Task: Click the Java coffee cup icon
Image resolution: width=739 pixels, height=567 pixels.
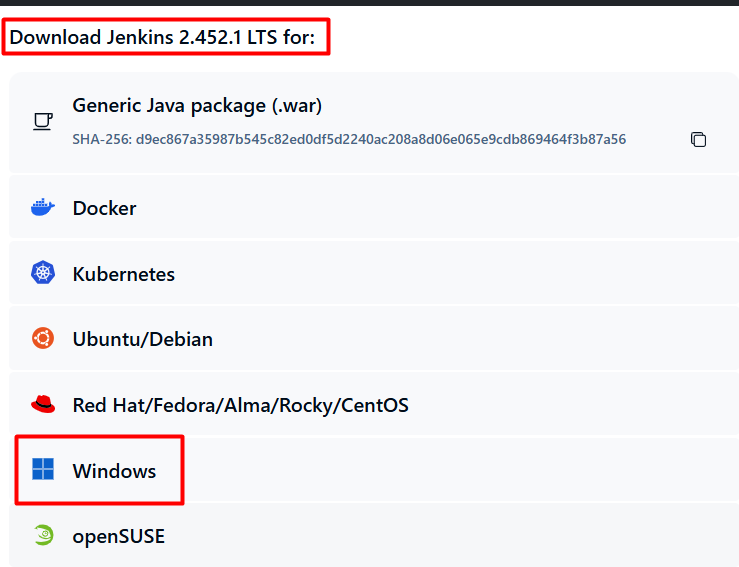Action: [x=43, y=122]
